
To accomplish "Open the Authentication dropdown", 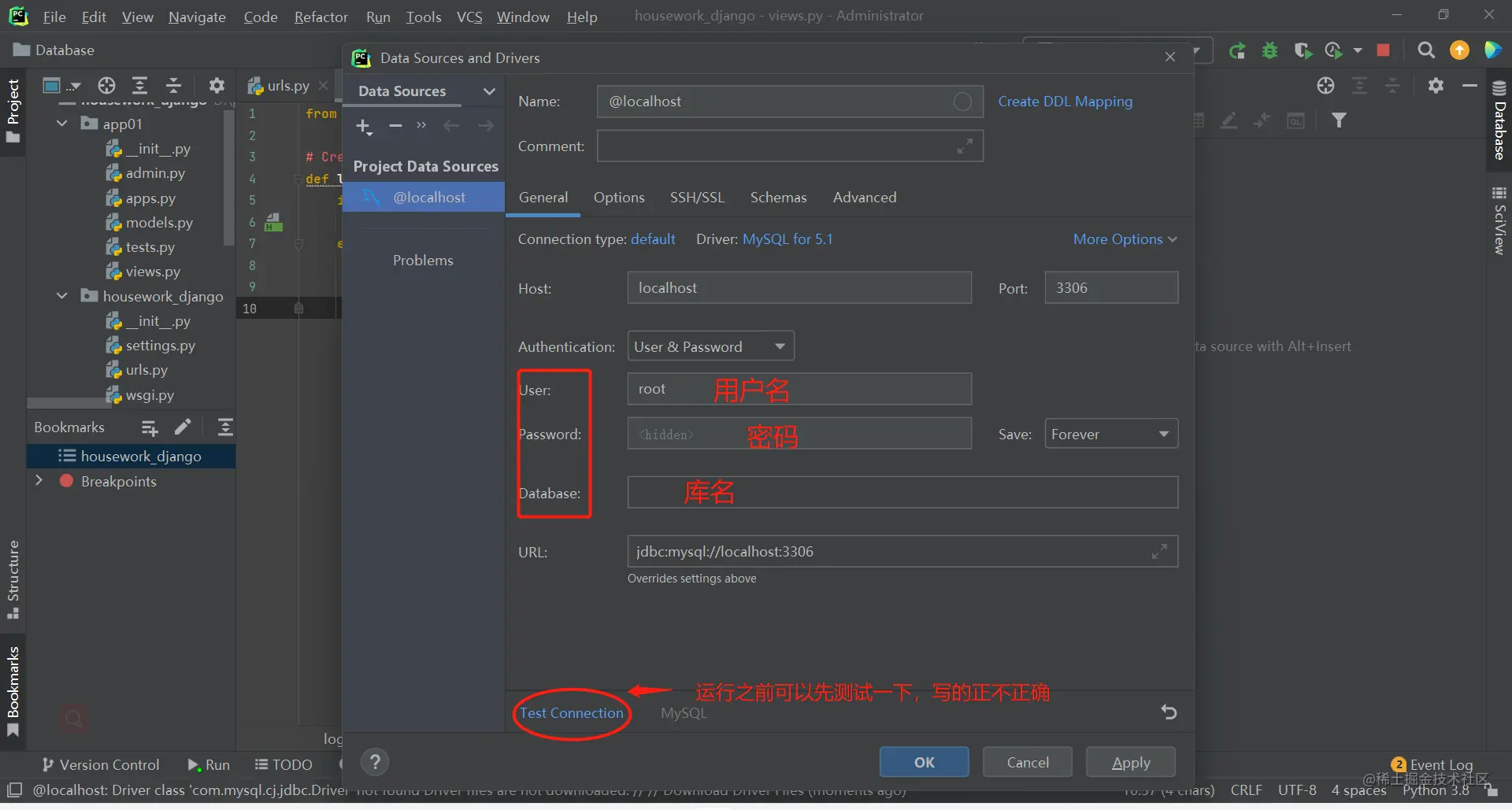I will 710,346.
